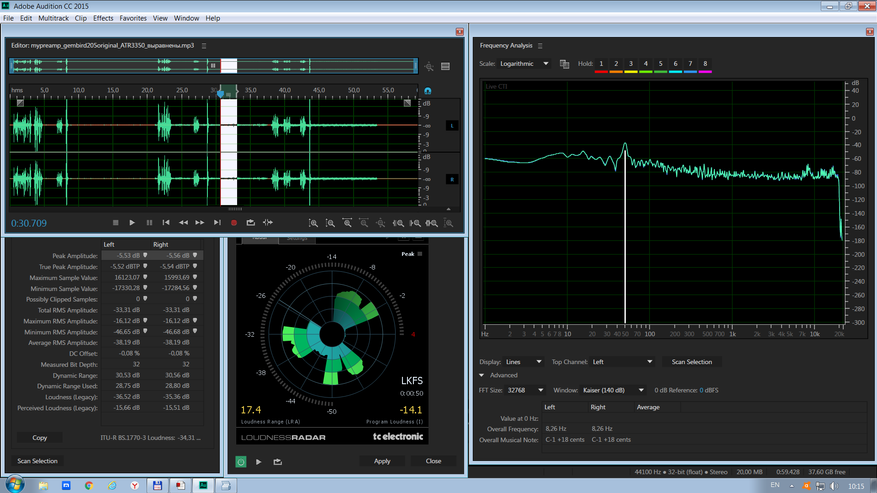This screenshot has height=493, width=877.
Task: Click Apply in Loudness Radar
Action: (382, 461)
